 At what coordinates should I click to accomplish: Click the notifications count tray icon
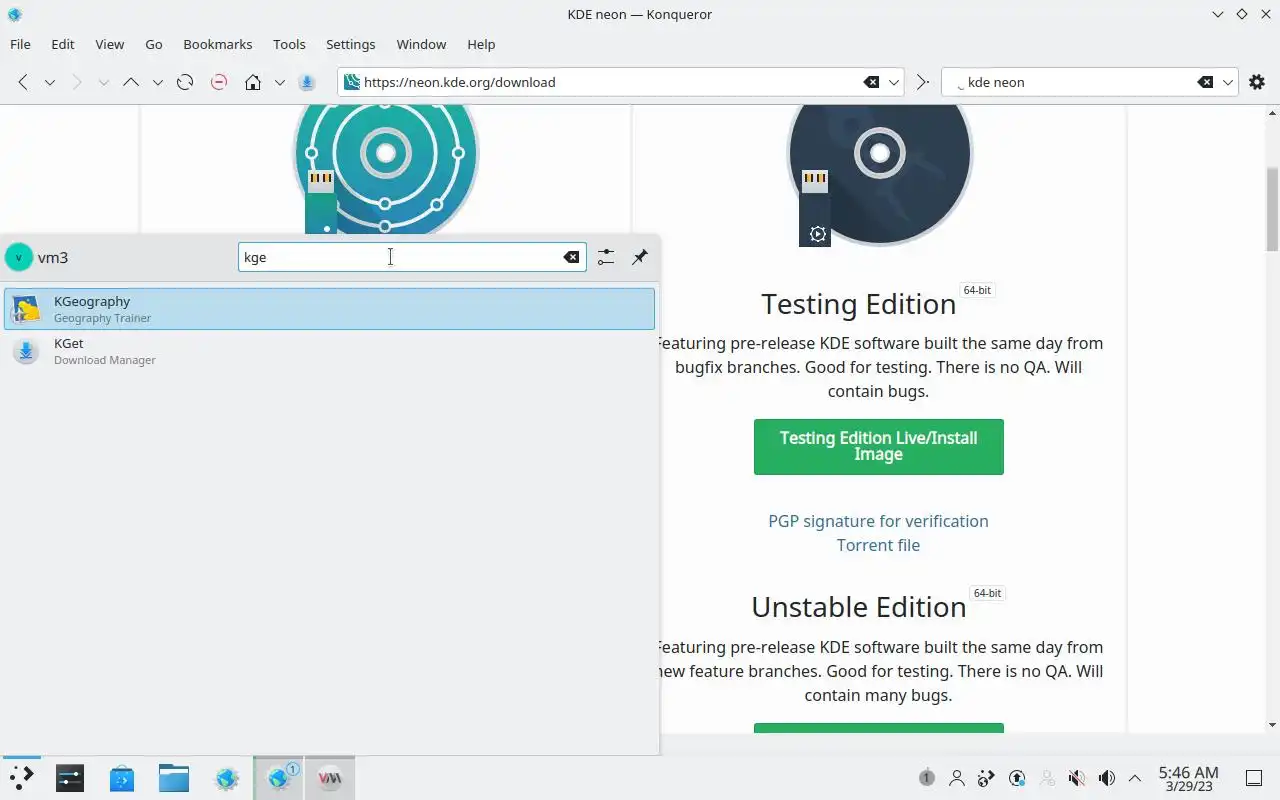coord(927,778)
